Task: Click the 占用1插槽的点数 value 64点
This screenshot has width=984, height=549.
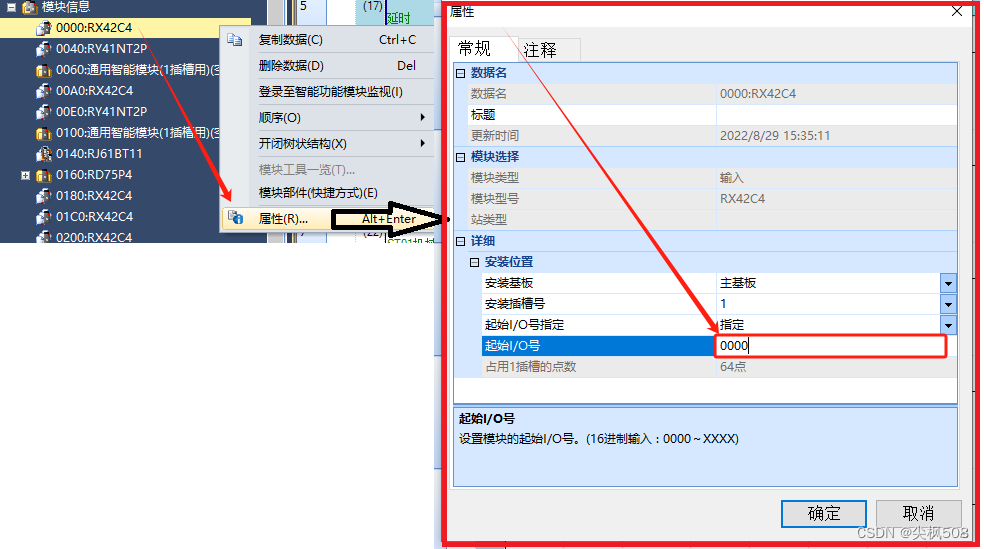Action: tap(733, 367)
